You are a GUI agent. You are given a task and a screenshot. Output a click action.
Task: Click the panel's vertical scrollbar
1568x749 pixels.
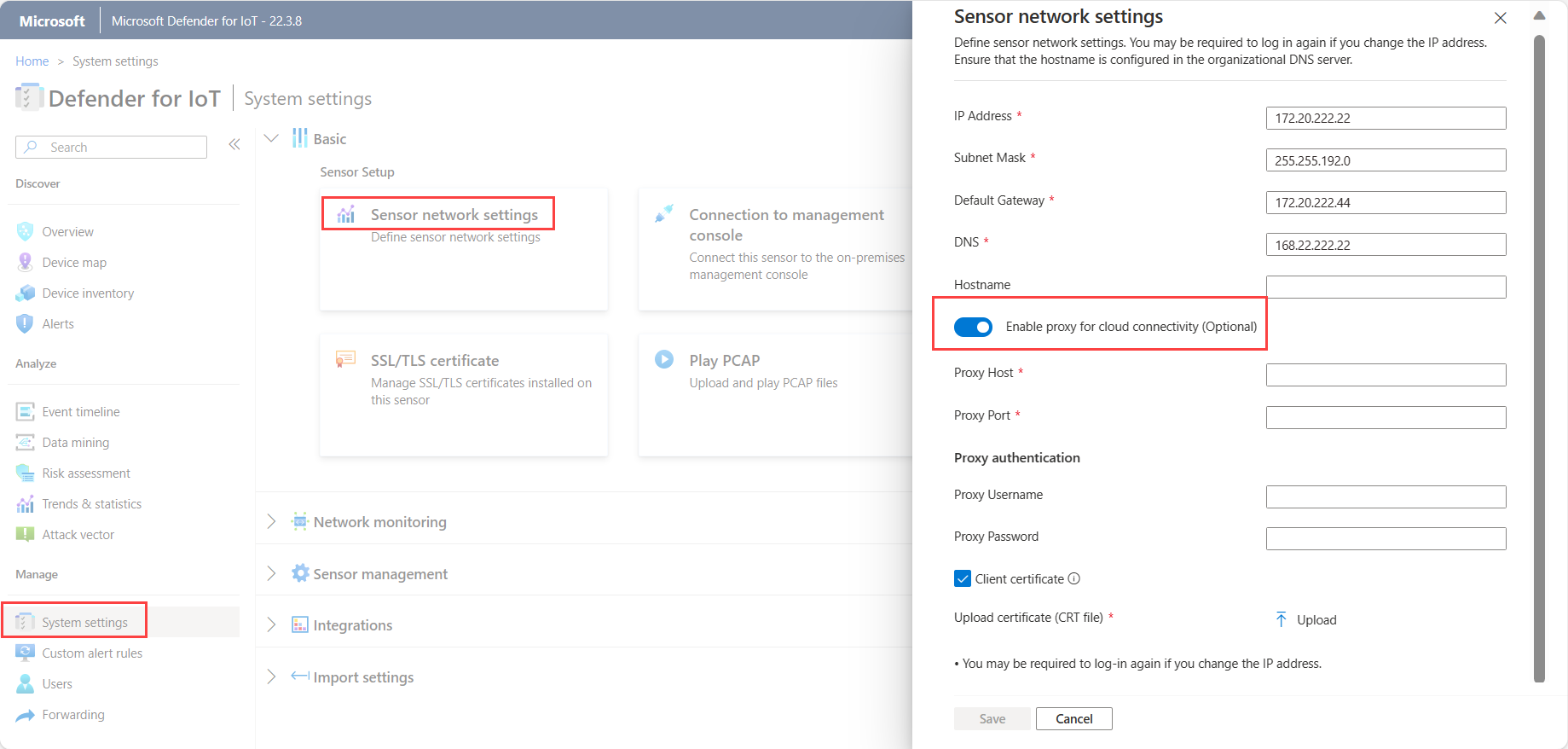pos(1539,358)
